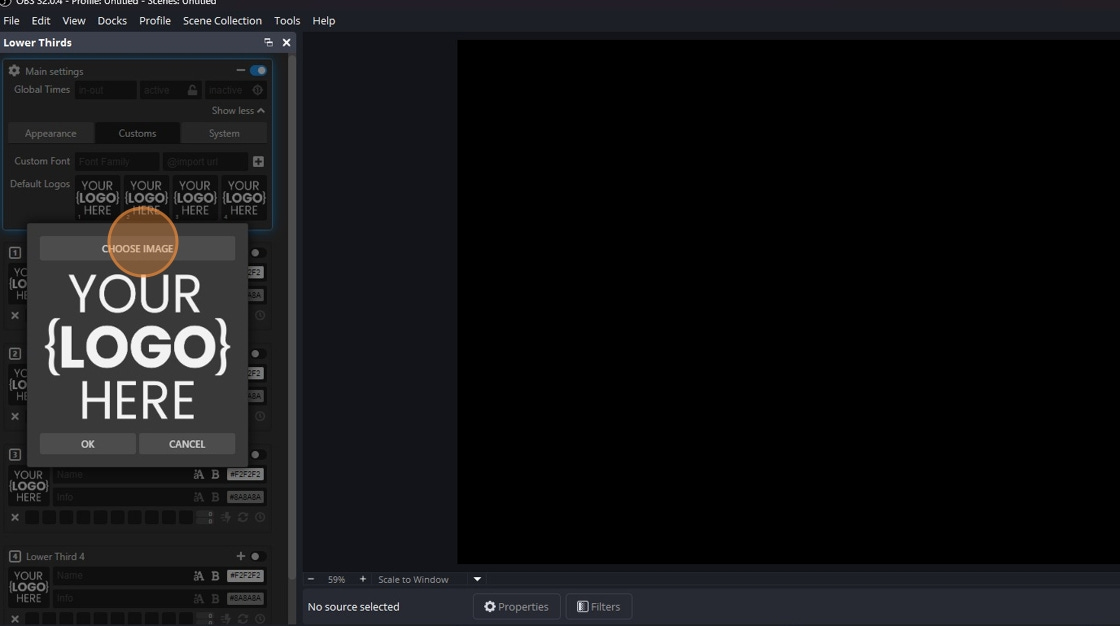The width and height of the screenshot is (1120, 626).
Task: Toggle the Main settings master switch
Action: tap(259, 70)
